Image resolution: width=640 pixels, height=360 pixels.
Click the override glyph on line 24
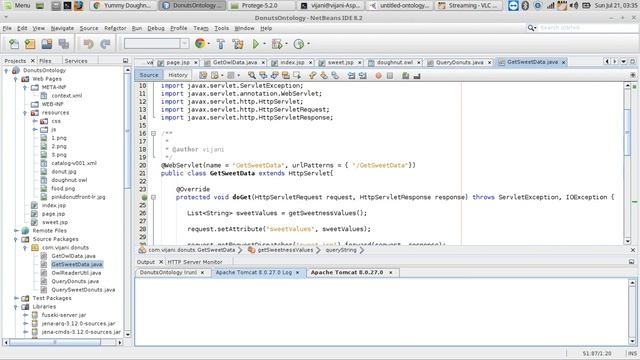tap(144, 197)
